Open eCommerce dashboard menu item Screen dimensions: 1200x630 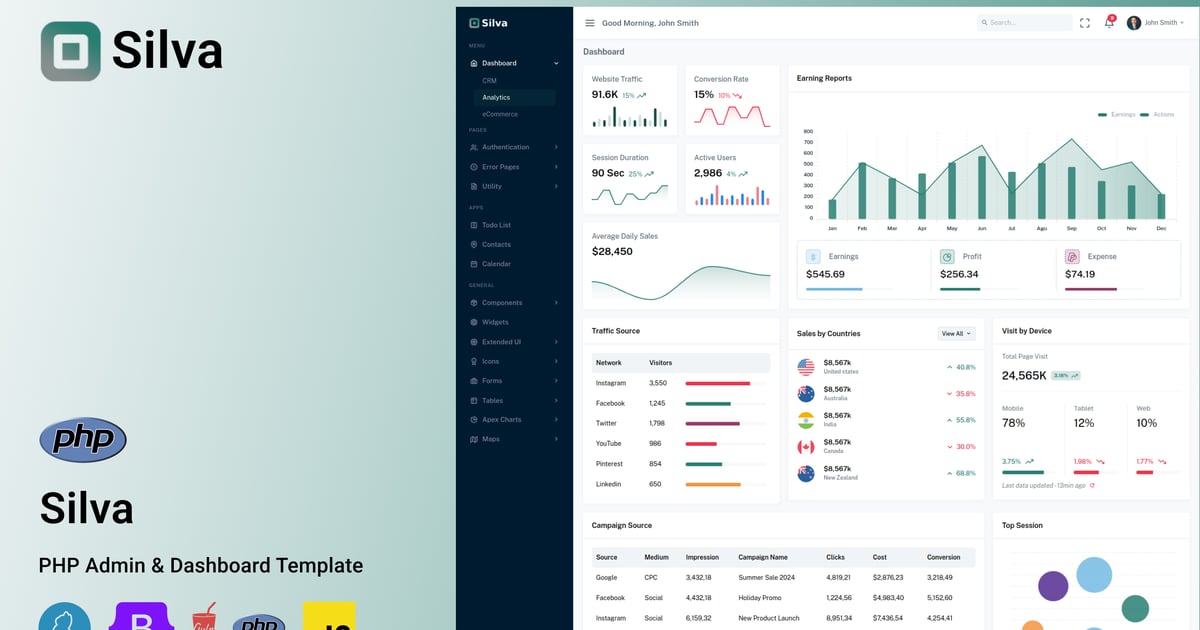pyautogui.click(x=499, y=114)
